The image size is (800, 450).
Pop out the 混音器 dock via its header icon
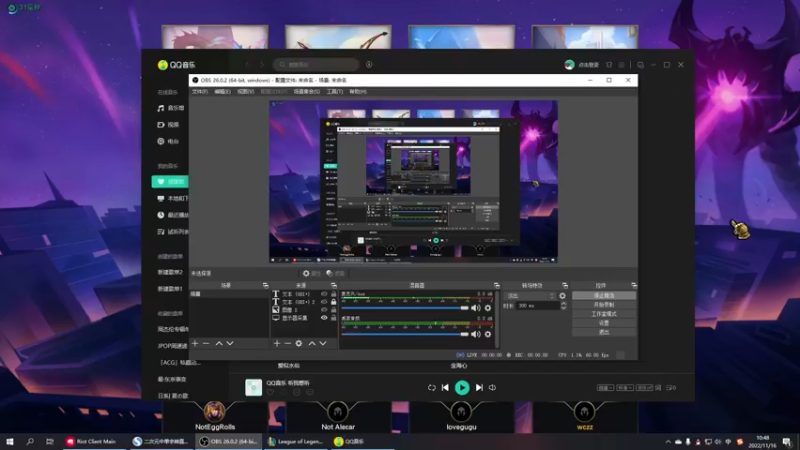coord(496,285)
